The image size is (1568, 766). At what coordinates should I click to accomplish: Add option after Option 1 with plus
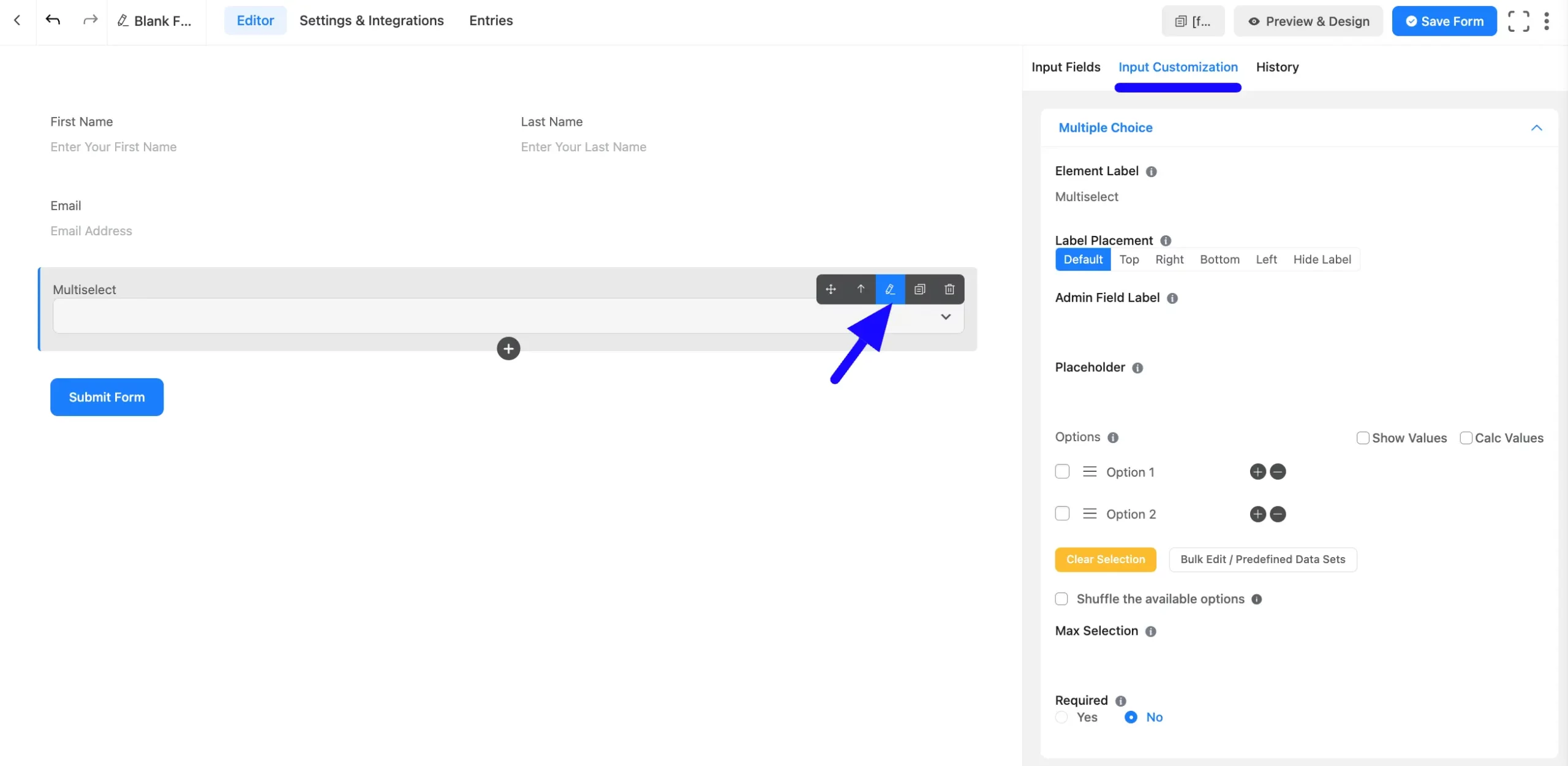(x=1257, y=472)
